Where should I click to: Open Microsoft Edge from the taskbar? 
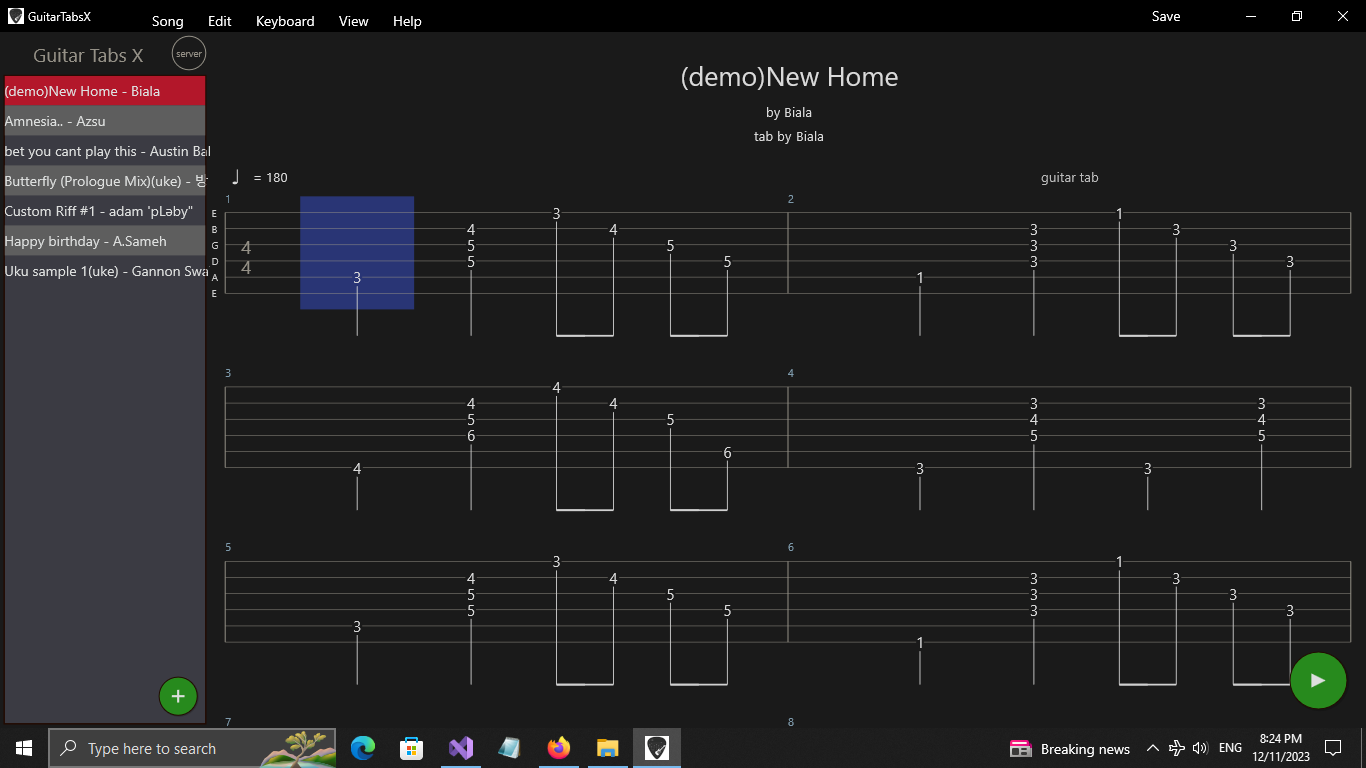362,747
